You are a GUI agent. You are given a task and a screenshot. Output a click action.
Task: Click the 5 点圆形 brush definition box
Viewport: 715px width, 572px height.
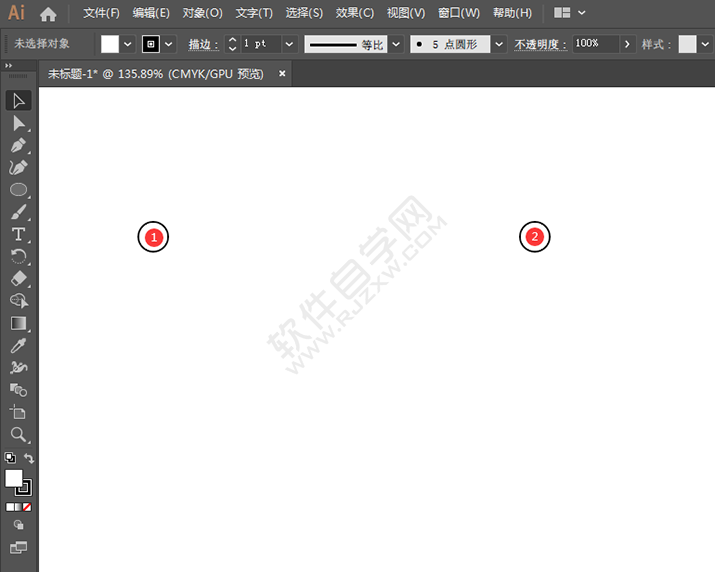click(450, 44)
